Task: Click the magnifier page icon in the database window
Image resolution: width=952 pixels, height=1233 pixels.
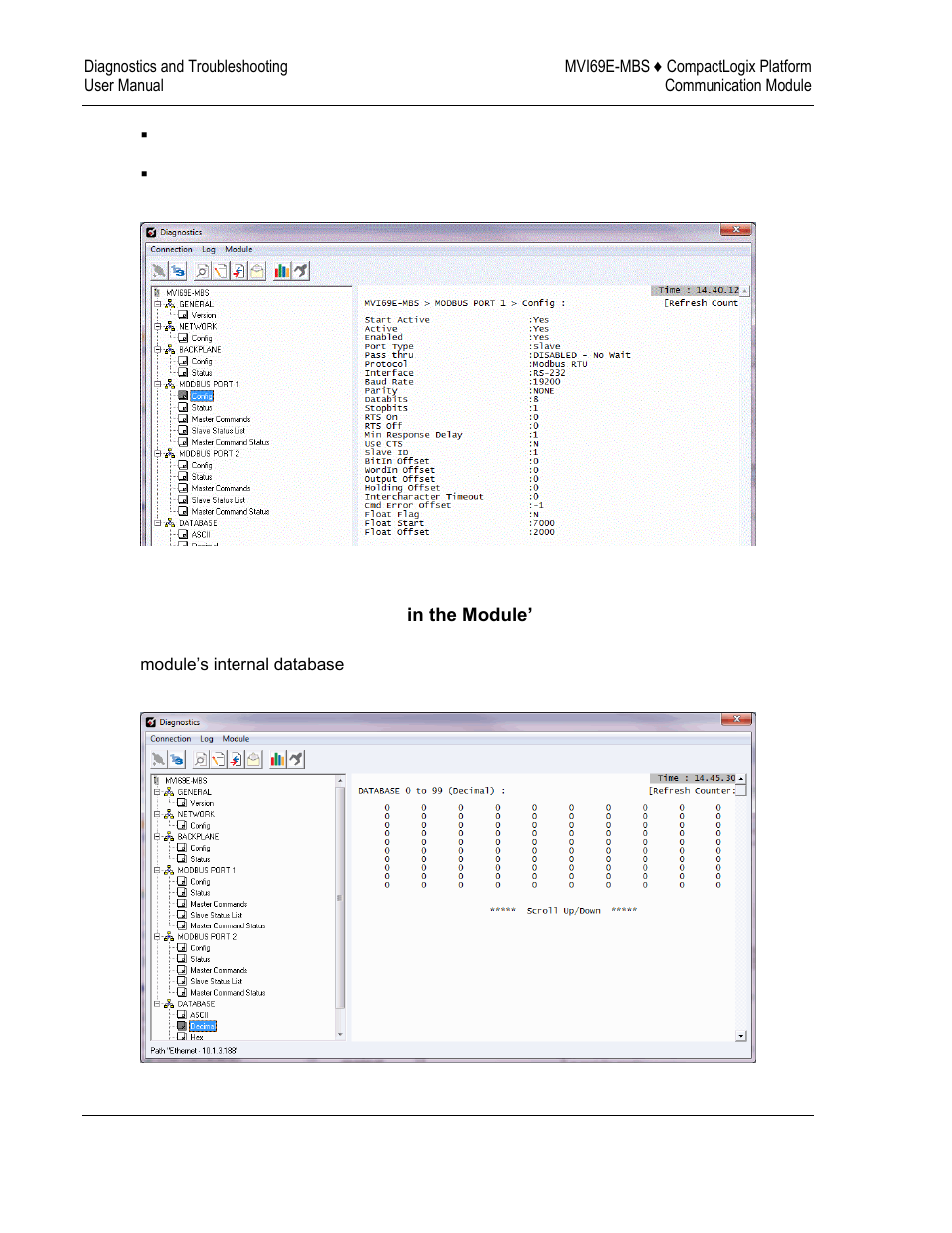Action: (200, 760)
